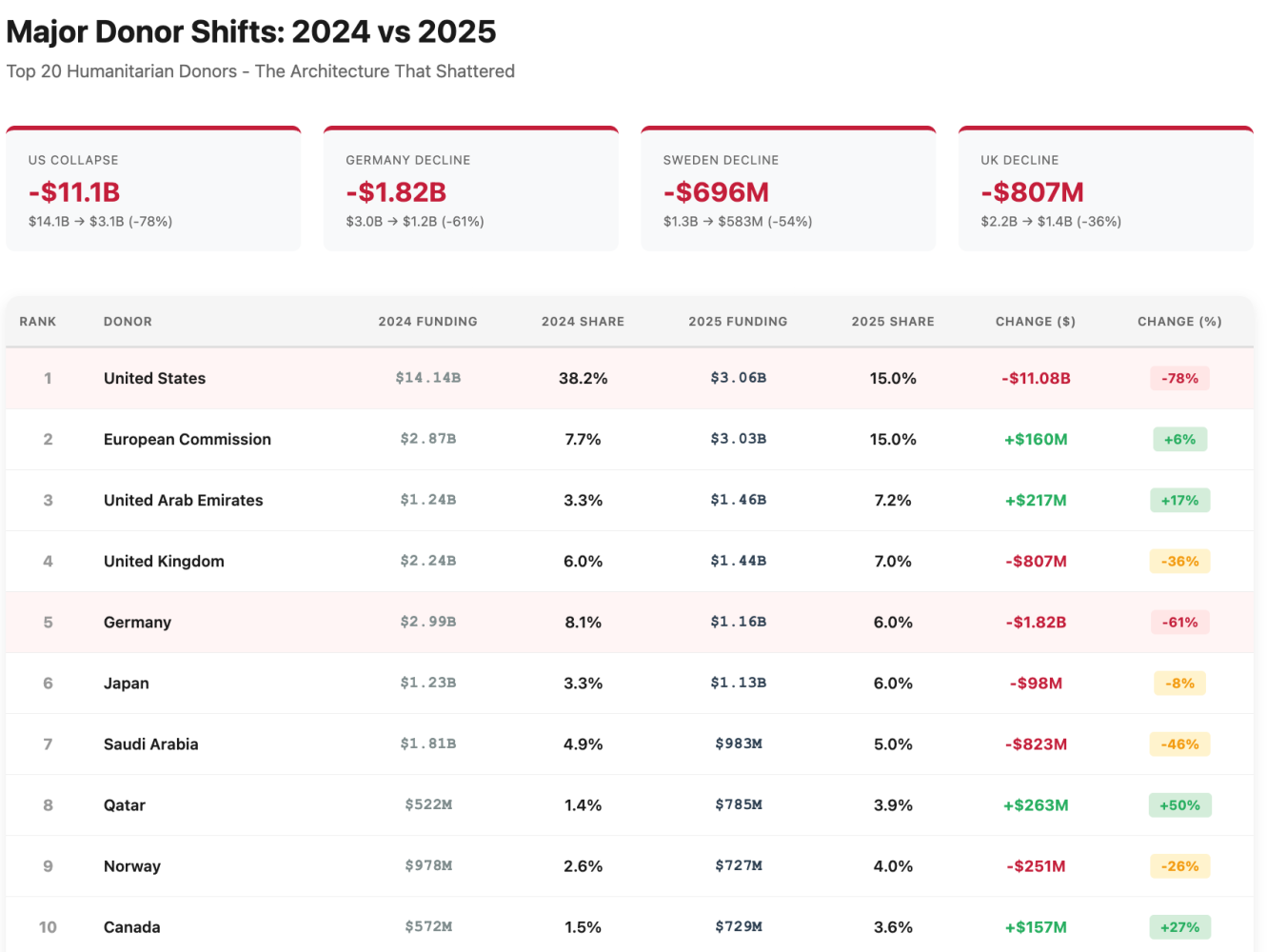This screenshot has width=1267, height=952.
Task: Click the 2024 SHARE column header
Action: 583,322
